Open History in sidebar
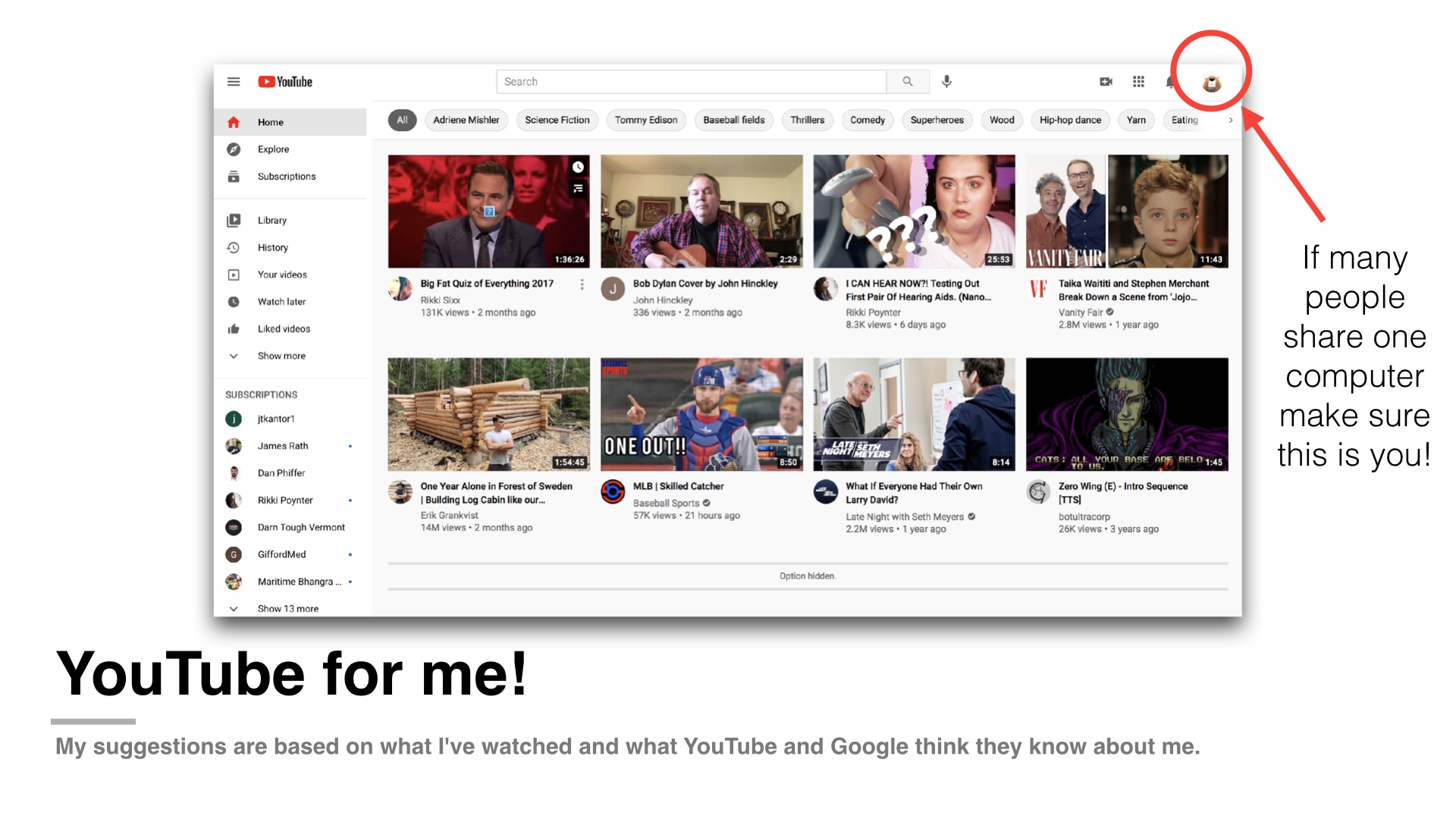Image resolution: width=1456 pixels, height=819 pixels. 290,248
